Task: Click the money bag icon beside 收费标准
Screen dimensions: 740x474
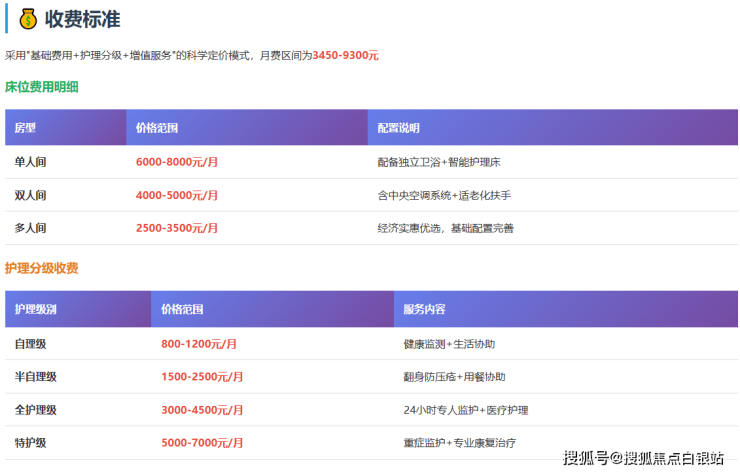Action: pyautogui.click(x=26, y=18)
